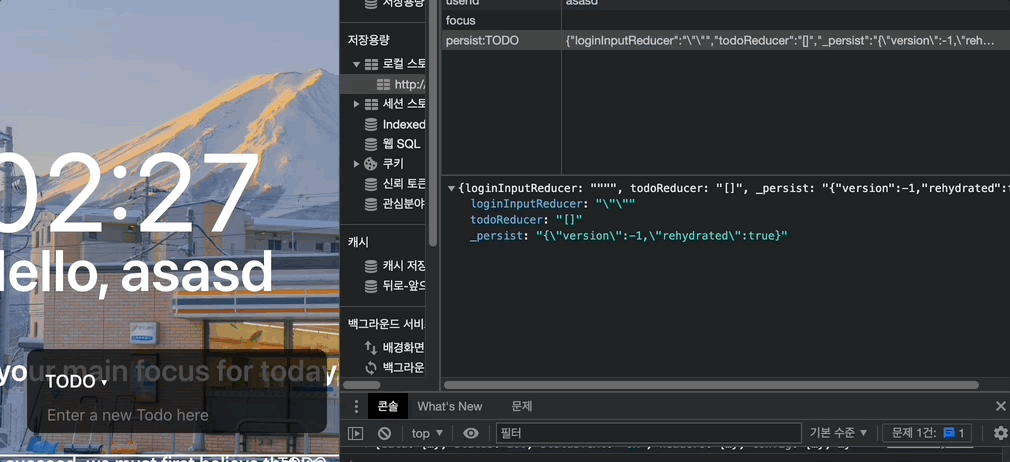Click the Hello, asasd greeting text

coord(136,272)
